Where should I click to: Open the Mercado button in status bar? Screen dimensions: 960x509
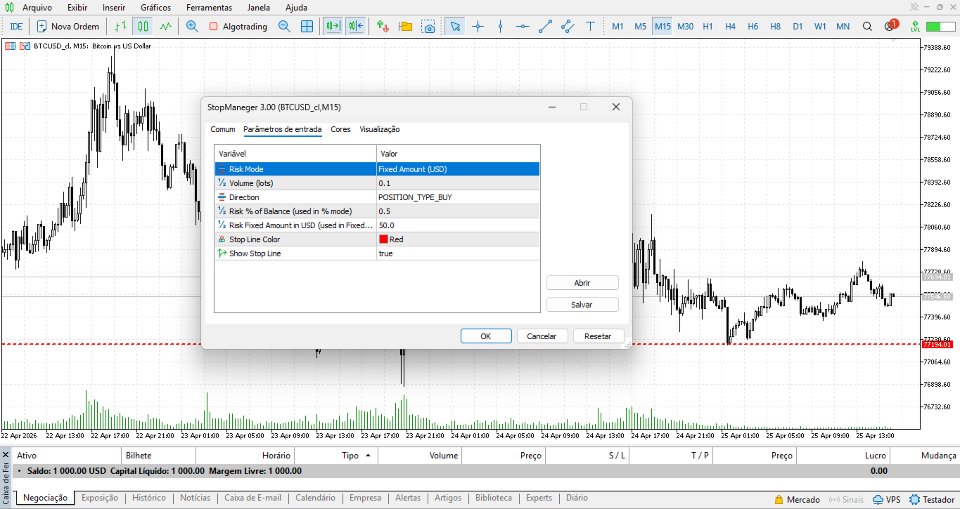click(797, 500)
